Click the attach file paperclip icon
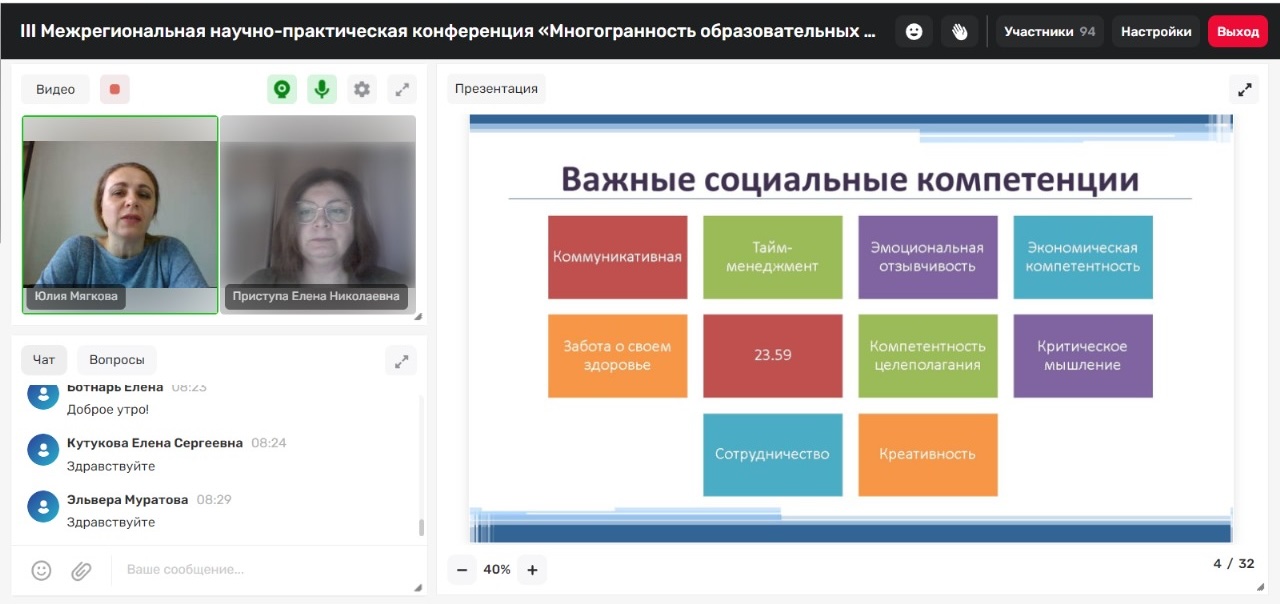Screen dimensions: 1280x604 81,570
